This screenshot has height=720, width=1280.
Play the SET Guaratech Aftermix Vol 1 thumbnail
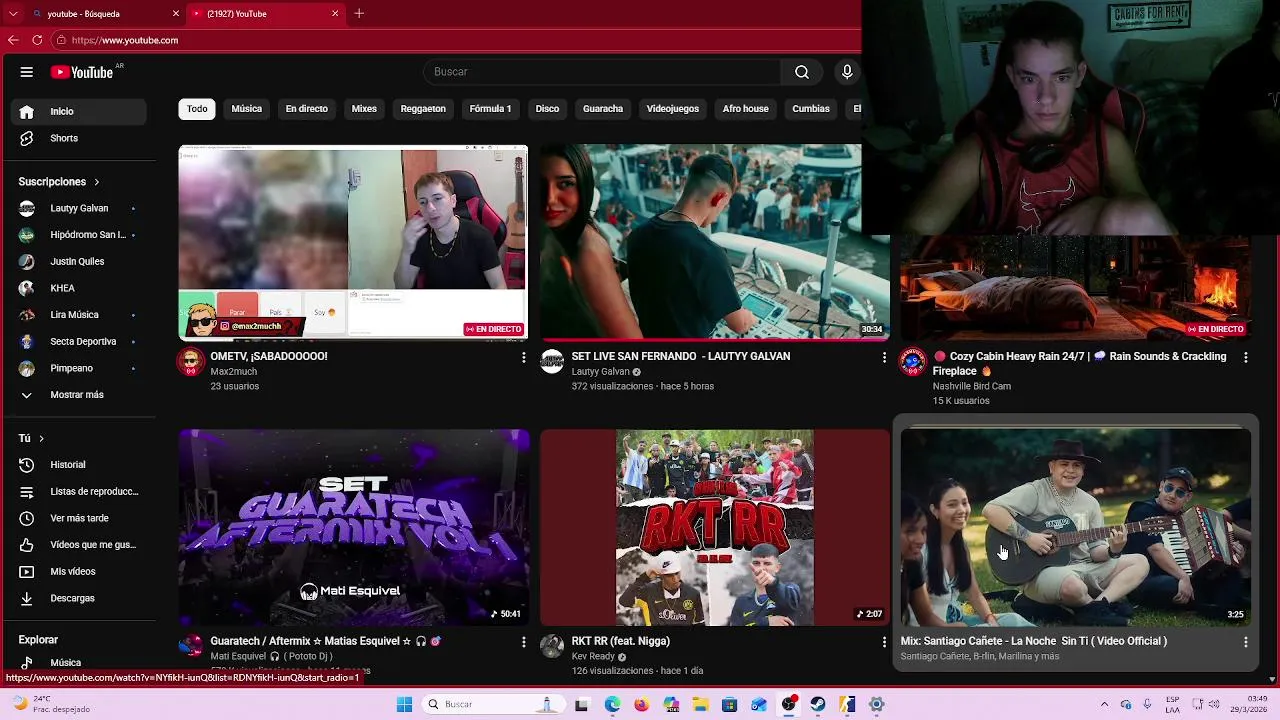click(x=353, y=528)
